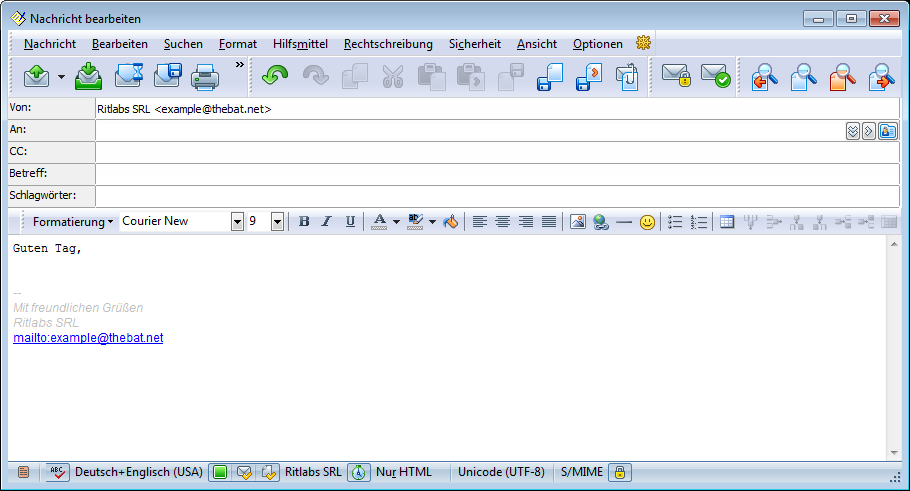Click the yellow star icon in menu bar
The width and height of the screenshot is (910, 491).
click(643, 42)
